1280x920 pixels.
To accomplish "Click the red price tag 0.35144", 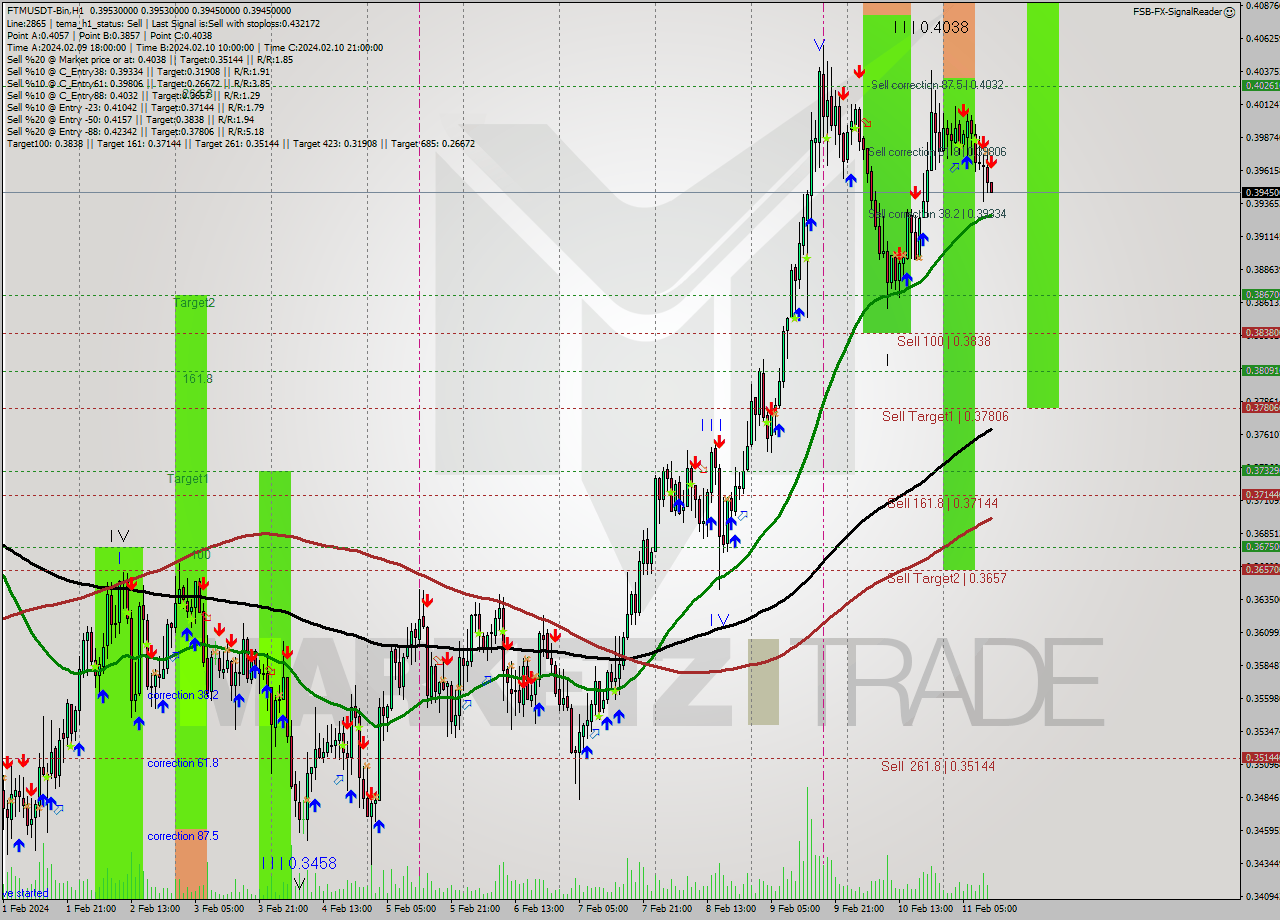I will click(x=1260, y=758).
